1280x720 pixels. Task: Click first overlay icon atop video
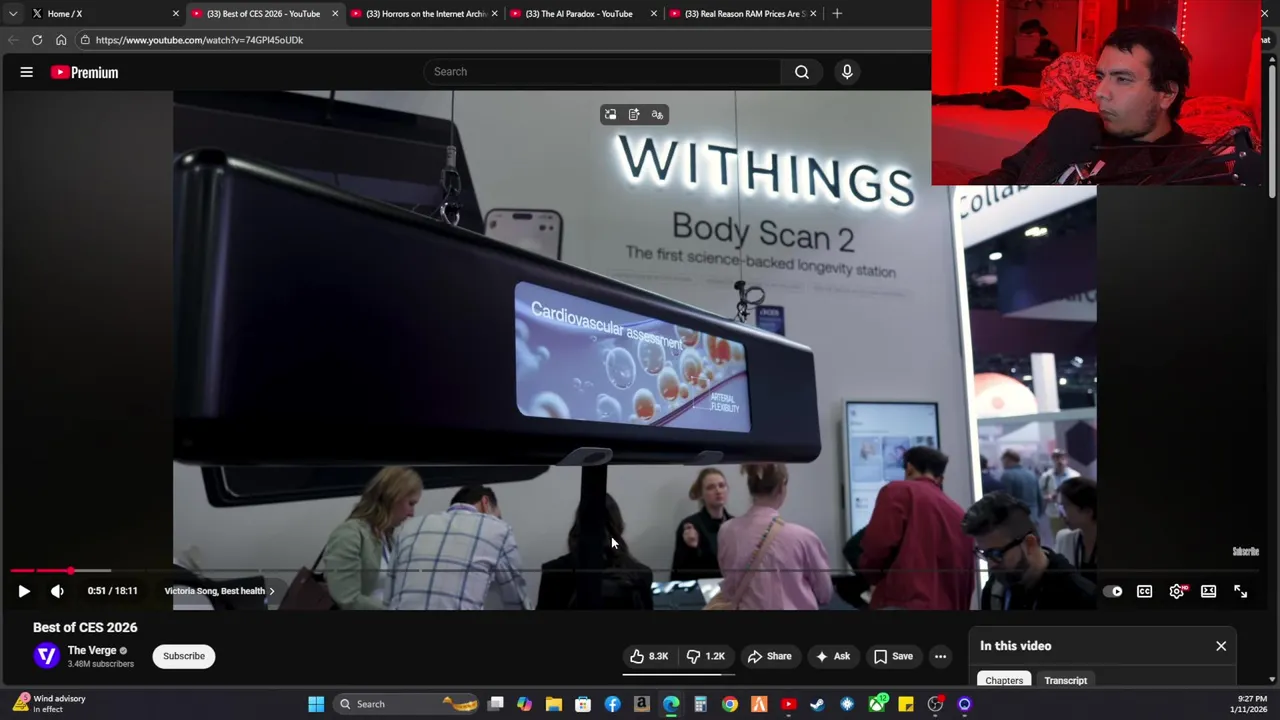coord(610,115)
